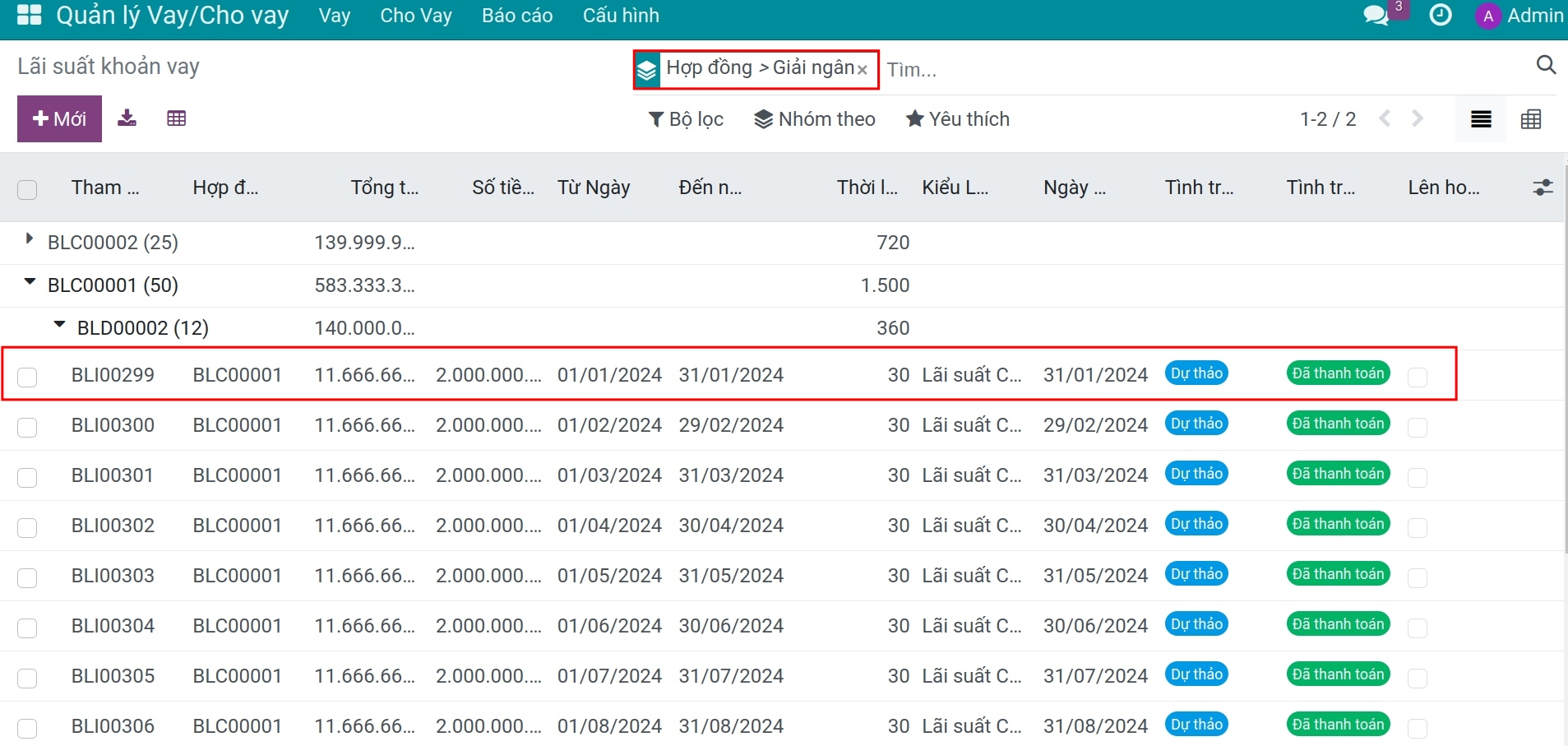Screen dimensions: 1568x746
Task: Open the Cấu hình menu
Action: (621, 16)
